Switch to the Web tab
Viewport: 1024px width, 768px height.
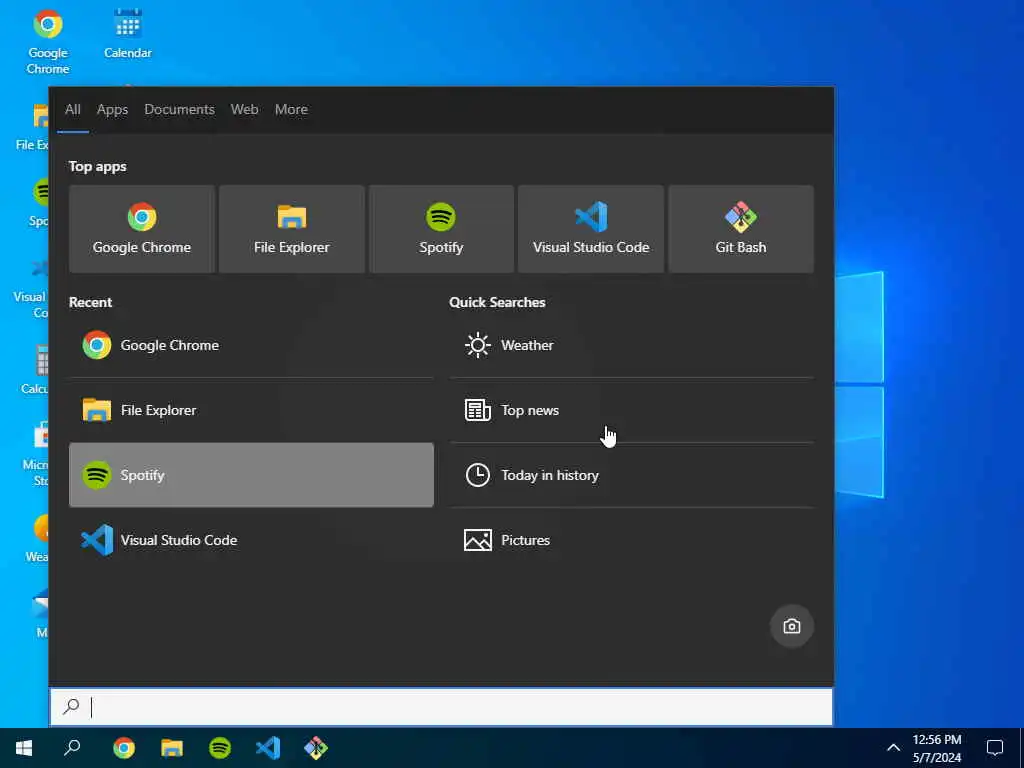(244, 110)
